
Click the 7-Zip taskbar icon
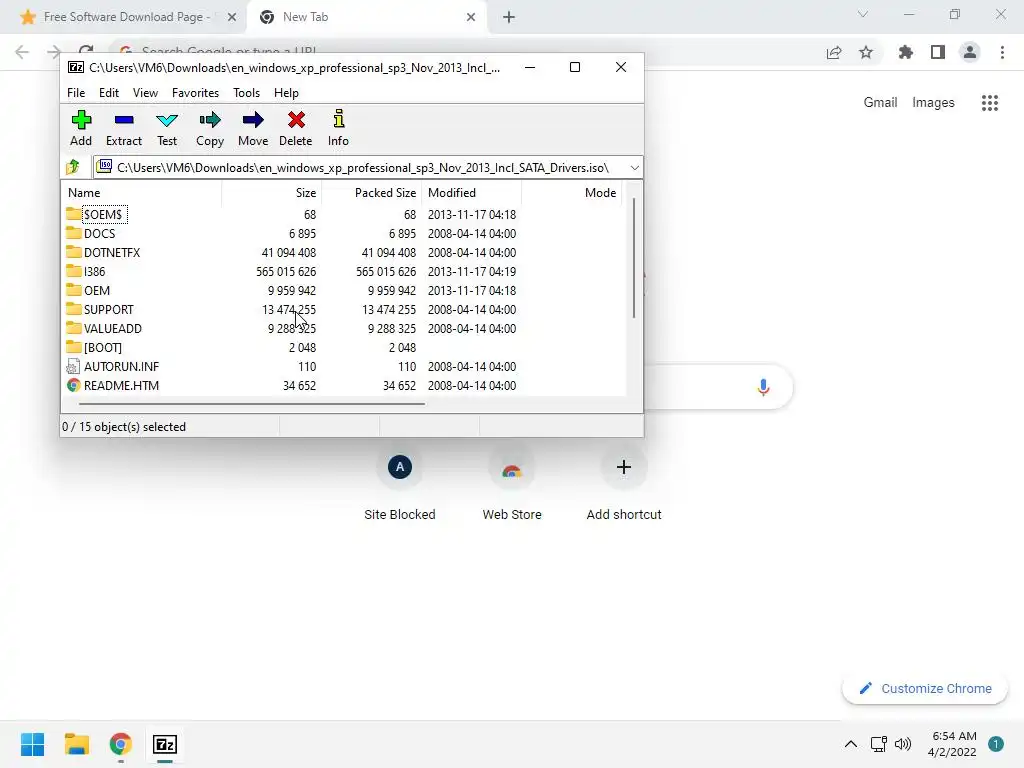(x=165, y=744)
